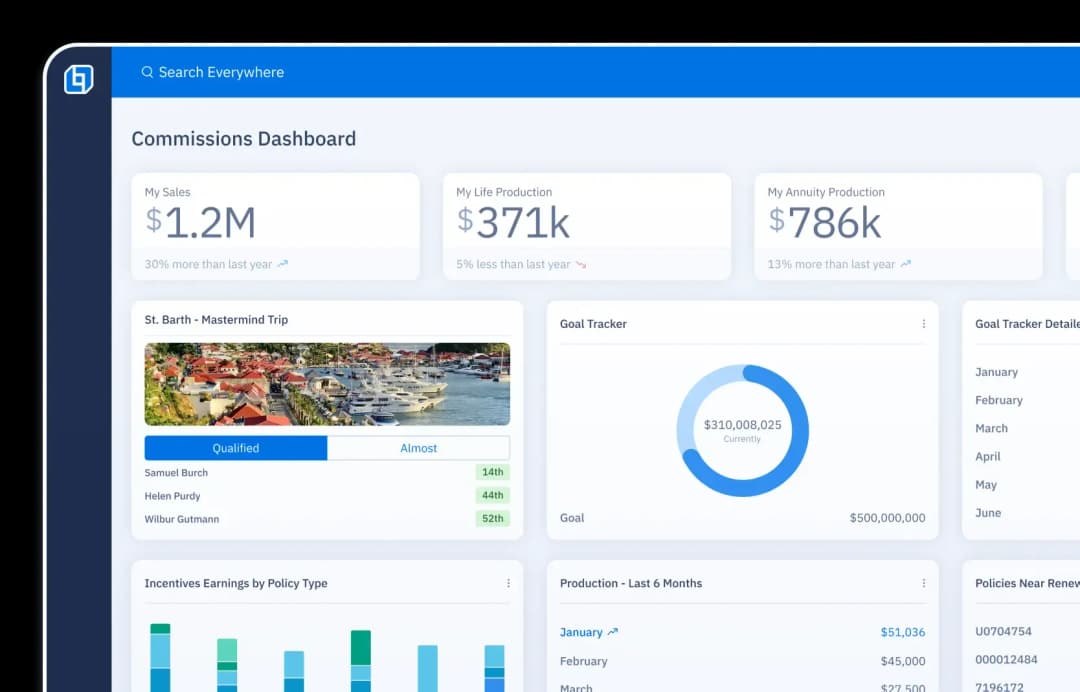
Task: Click Samuel Burch's 14th rank badge
Action: click(x=492, y=472)
